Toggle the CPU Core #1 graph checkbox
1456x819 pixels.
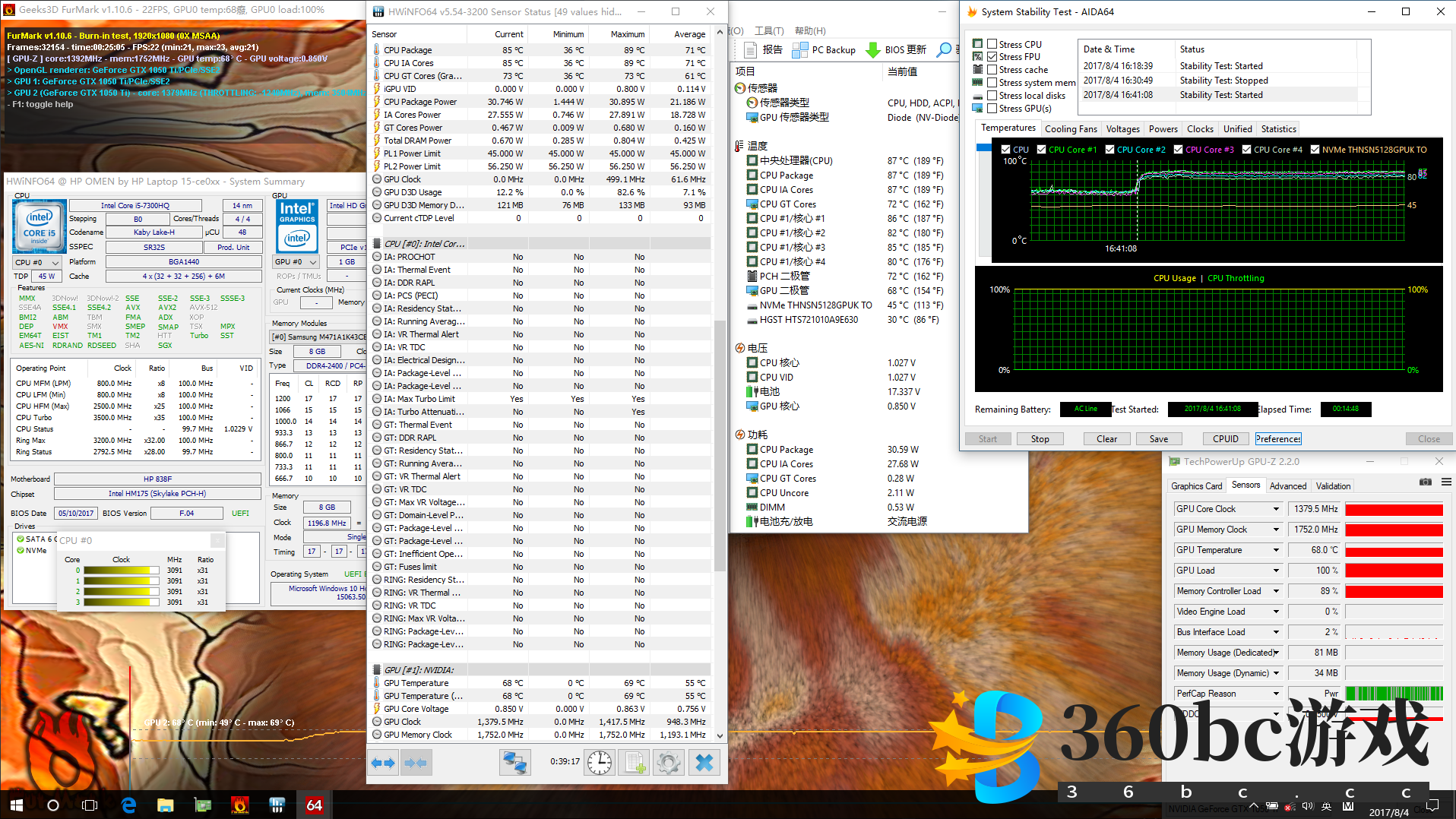[1041, 150]
